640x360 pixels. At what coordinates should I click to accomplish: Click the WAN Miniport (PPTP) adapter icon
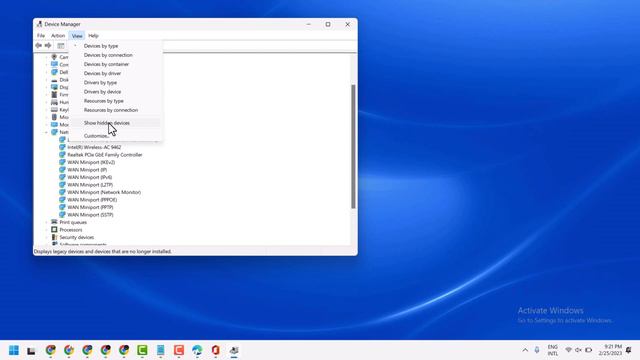[62, 207]
